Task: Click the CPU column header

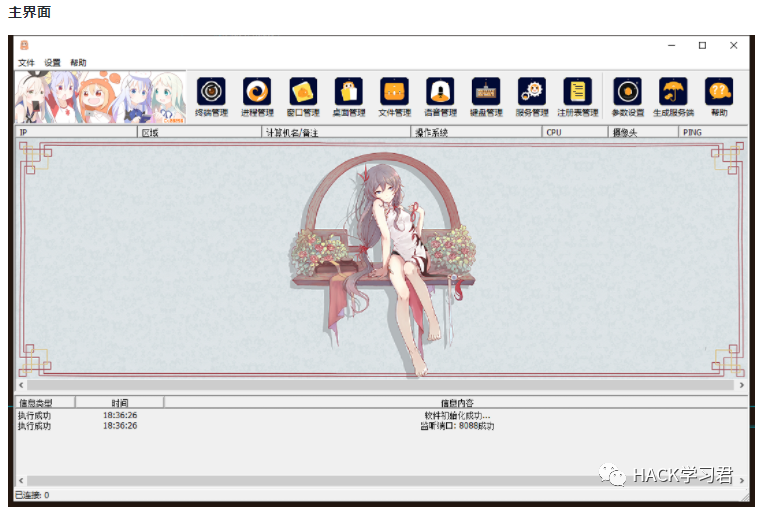Action: (575, 132)
